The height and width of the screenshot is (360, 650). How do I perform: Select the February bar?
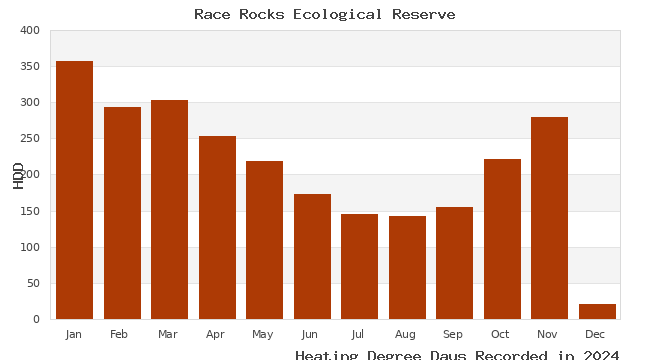click(122, 213)
